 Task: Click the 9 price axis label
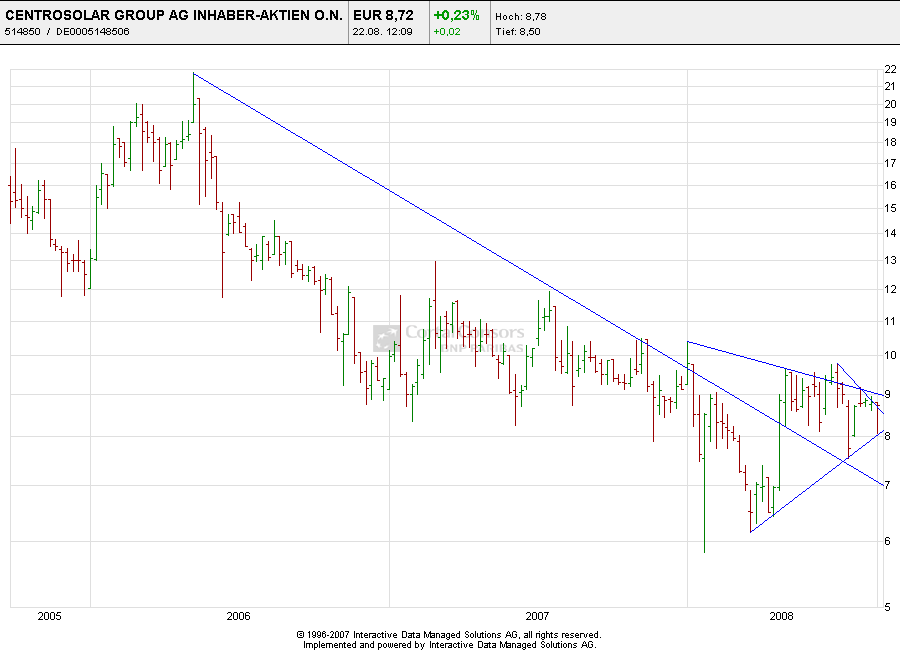[887, 394]
